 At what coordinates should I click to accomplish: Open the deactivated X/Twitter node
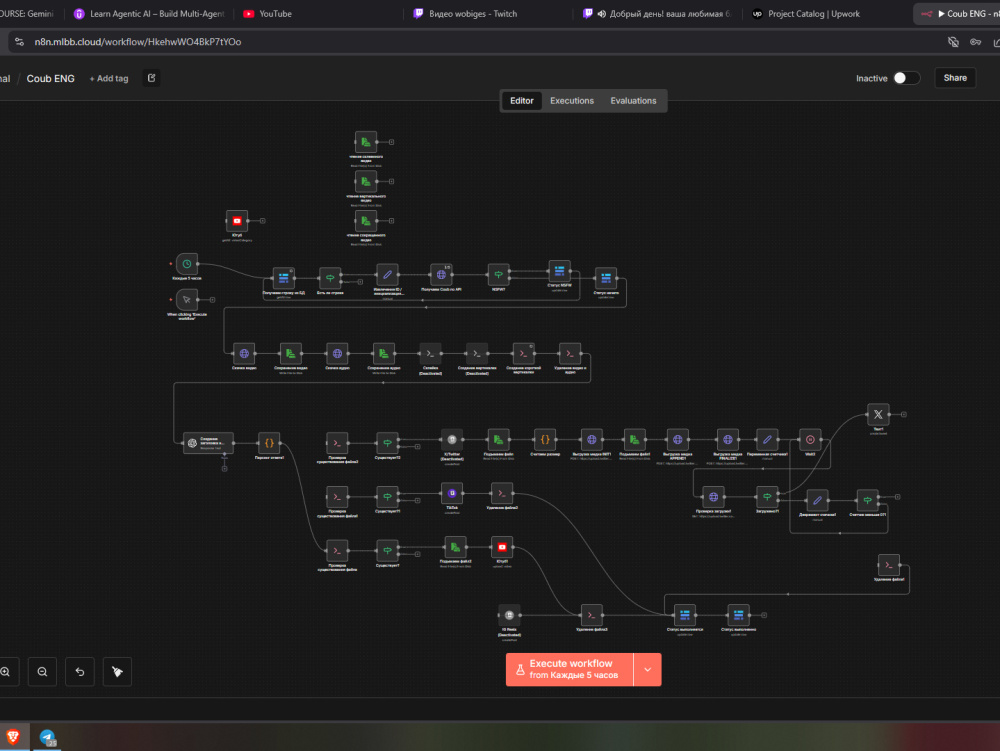click(x=452, y=439)
